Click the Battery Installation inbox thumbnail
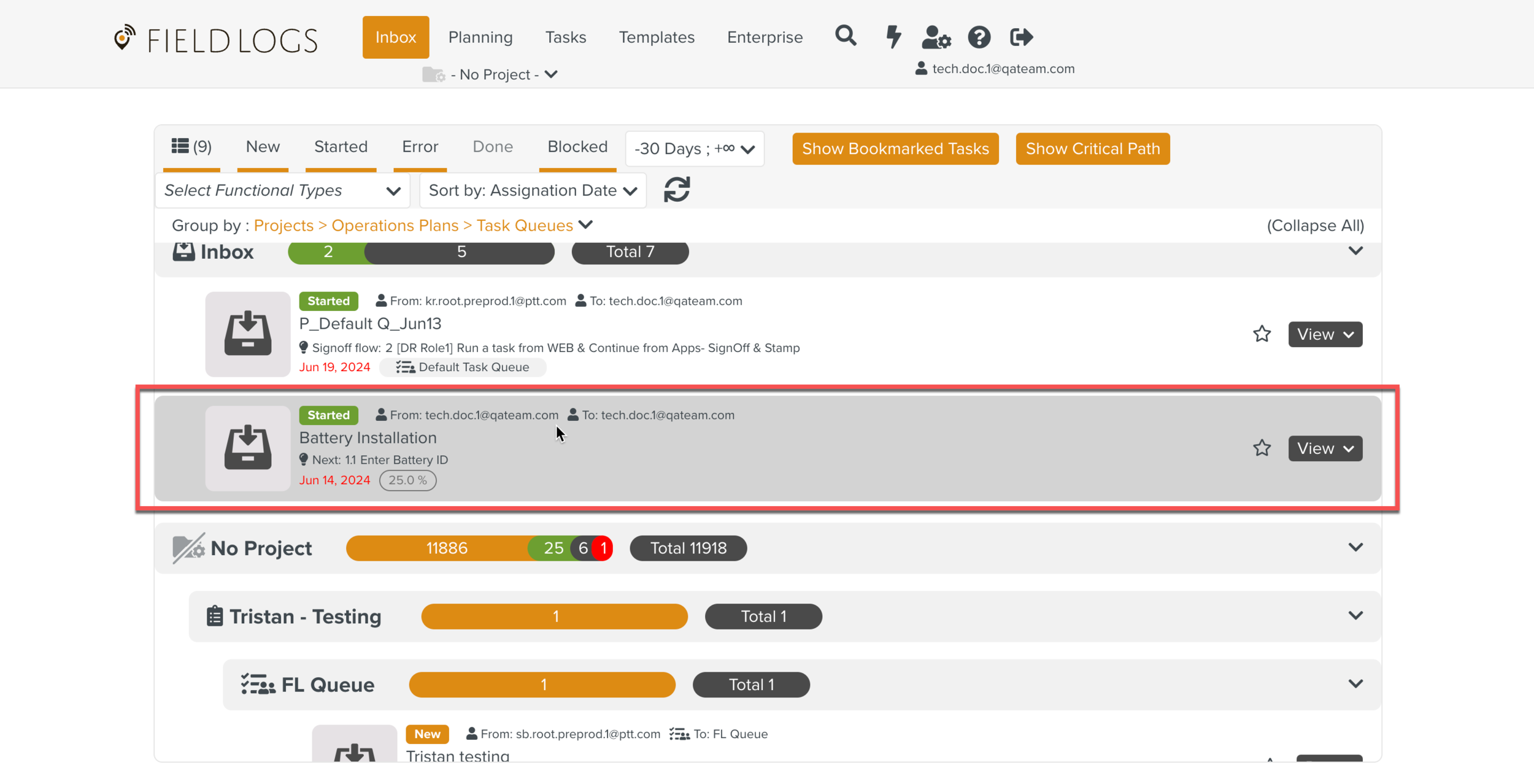The height and width of the screenshot is (784, 1534). tap(248, 448)
